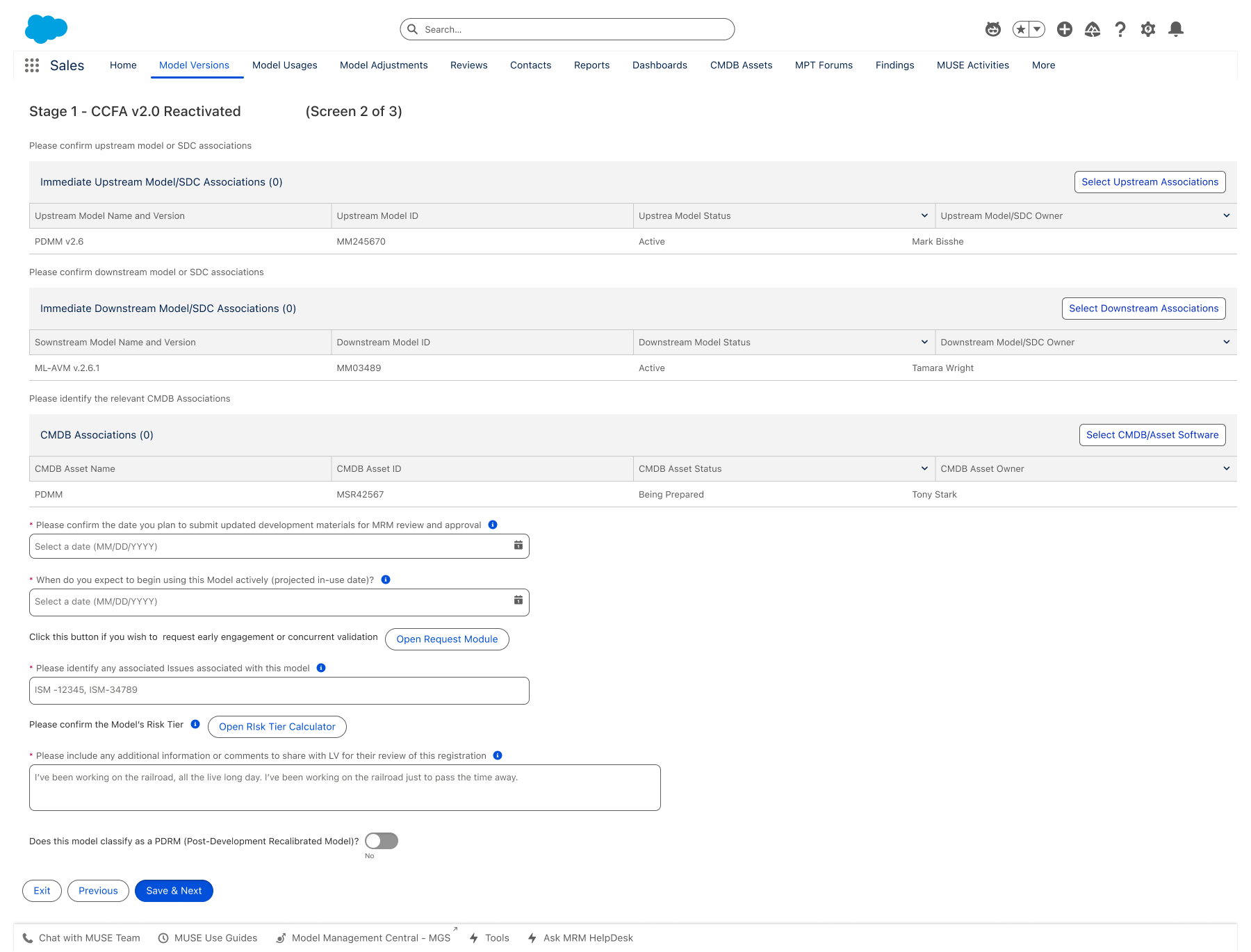Expand Downstream Model/SDC Owner column menu

[x=1227, y=342]
